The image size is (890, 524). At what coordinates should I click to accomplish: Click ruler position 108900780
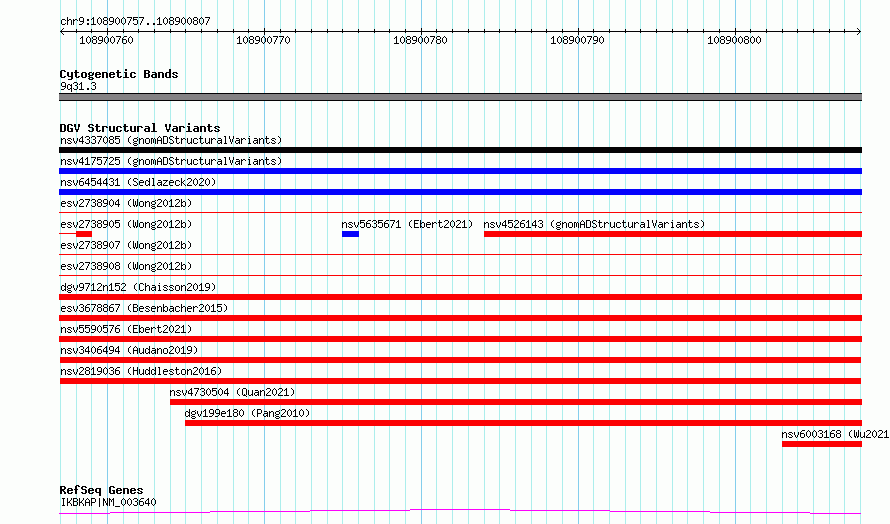point(421,40)
